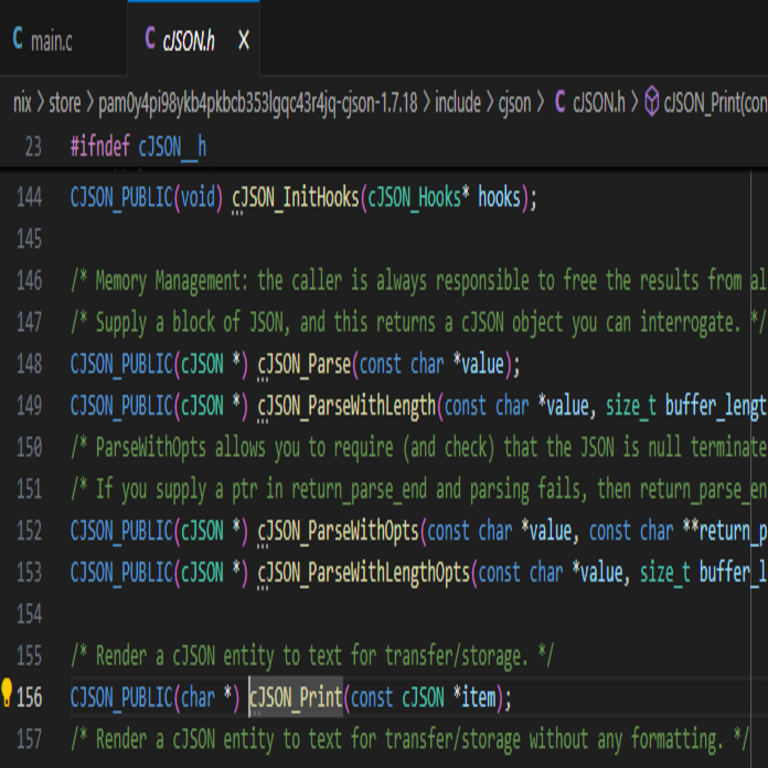Click the cJSON_Print function name on line 156

pos(296,697)
